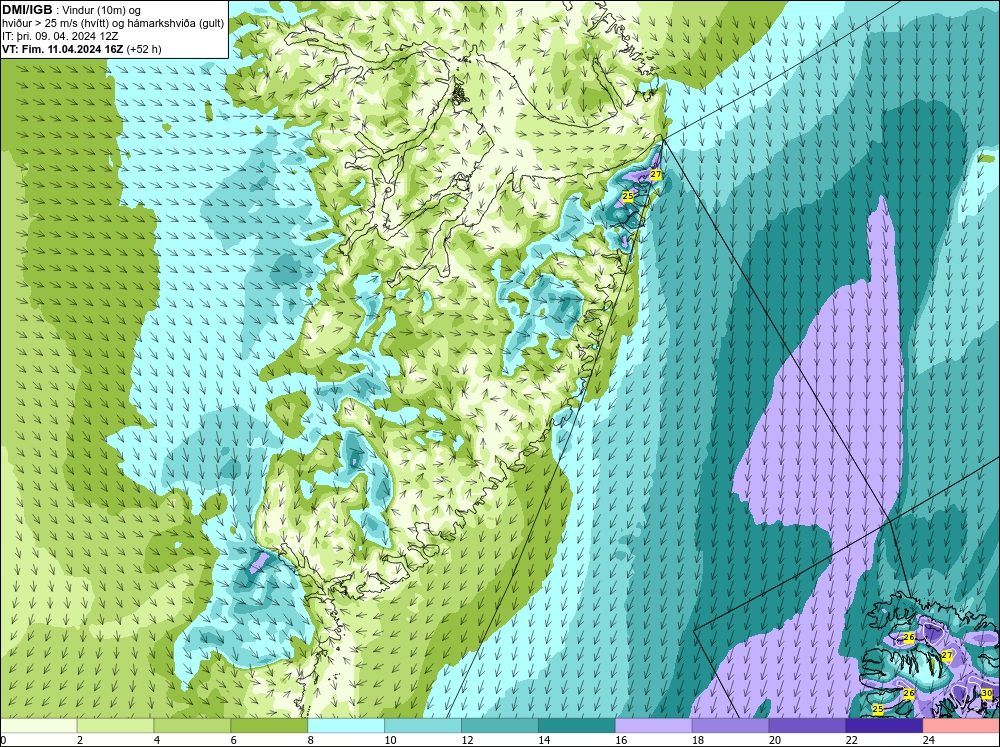Image resolution: width=1000 pixels, height=747 pixels.
Task: Click the legend scale value 2
Action: [x=80, y=740]
